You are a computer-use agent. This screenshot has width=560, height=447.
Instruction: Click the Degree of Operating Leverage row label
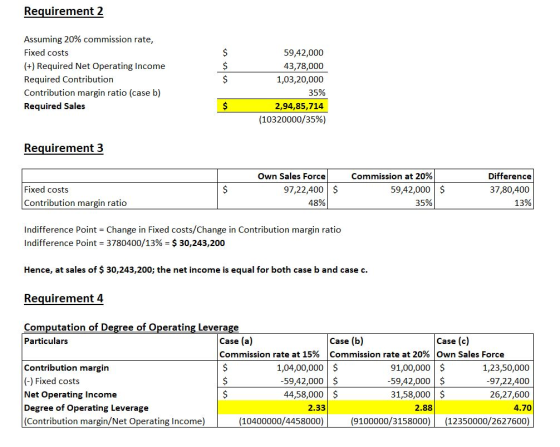(86, 408)
